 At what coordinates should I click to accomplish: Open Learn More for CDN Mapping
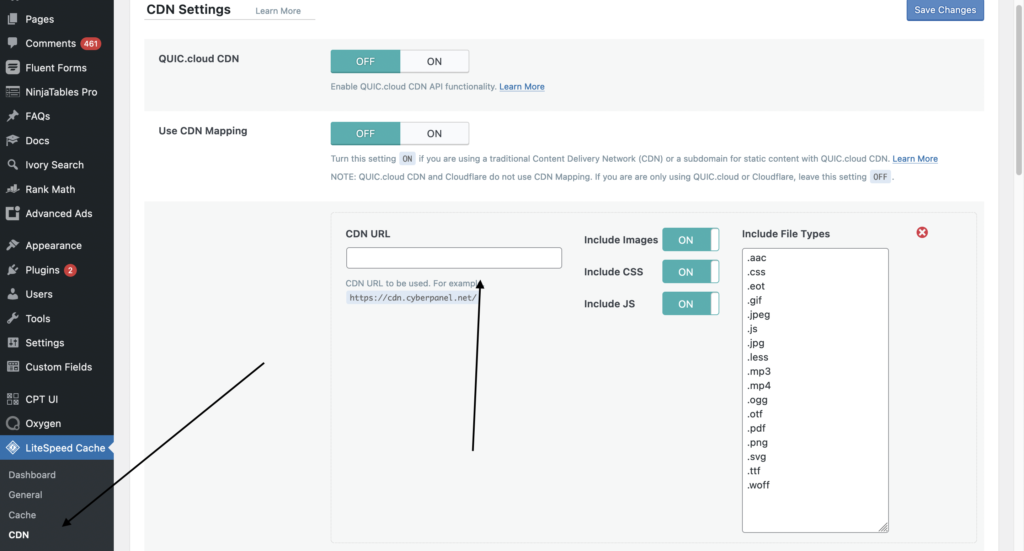pos(915,159)
